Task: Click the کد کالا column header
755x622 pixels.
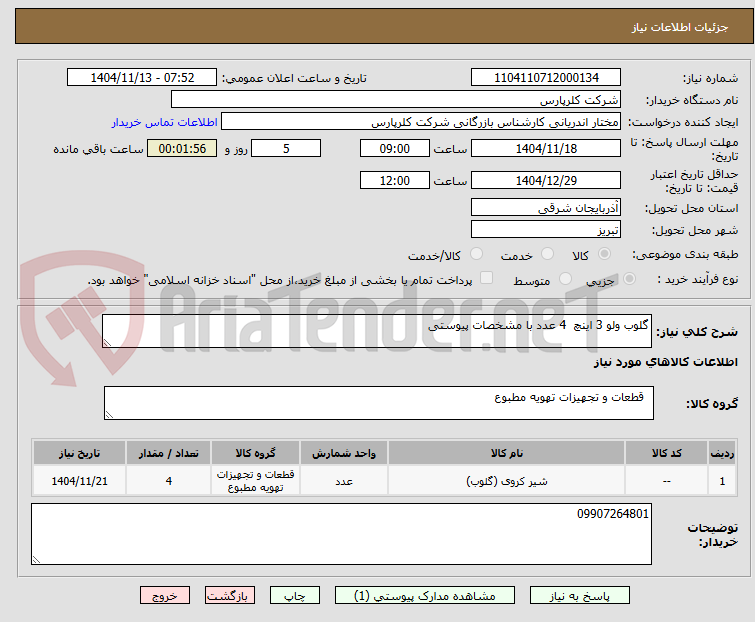Action: point(666,453)
